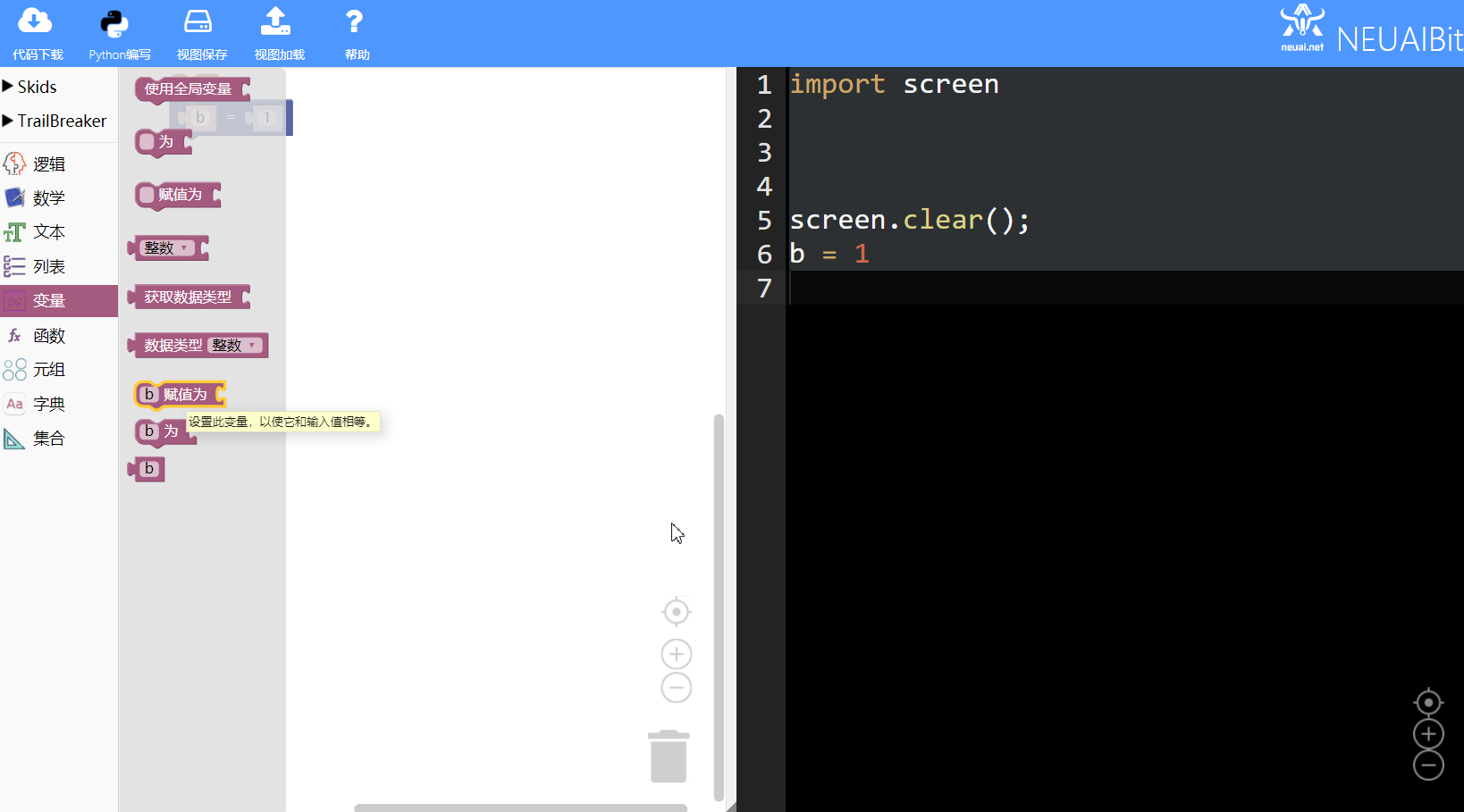This screenshot has width=1464, height=812.
Task: Open the 帮助 help question mark
Action: click(x=354, y=21)
